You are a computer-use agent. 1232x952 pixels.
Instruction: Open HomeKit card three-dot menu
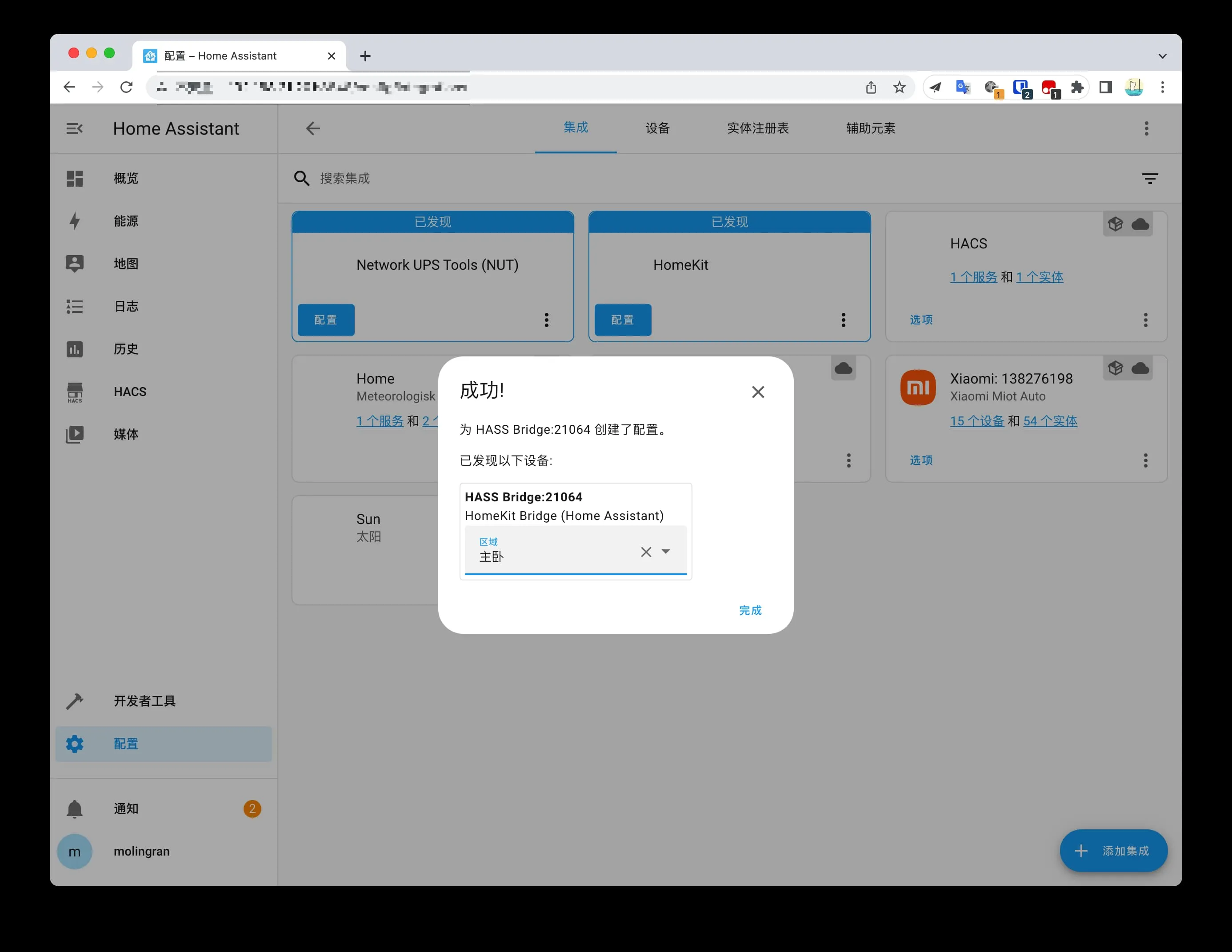click(844, 320)
